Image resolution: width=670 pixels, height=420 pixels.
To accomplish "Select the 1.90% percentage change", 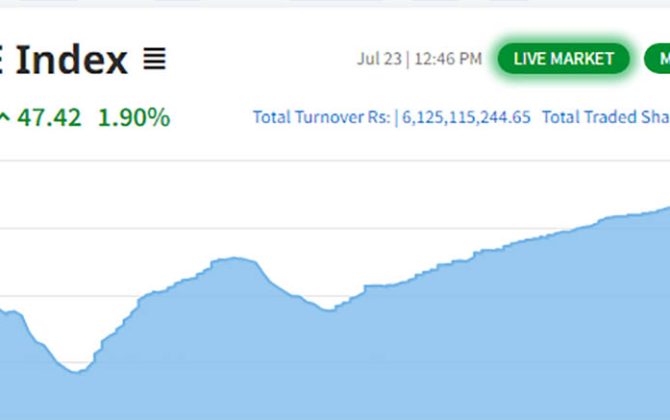I will pyautogui.click(x=133, y=118).
